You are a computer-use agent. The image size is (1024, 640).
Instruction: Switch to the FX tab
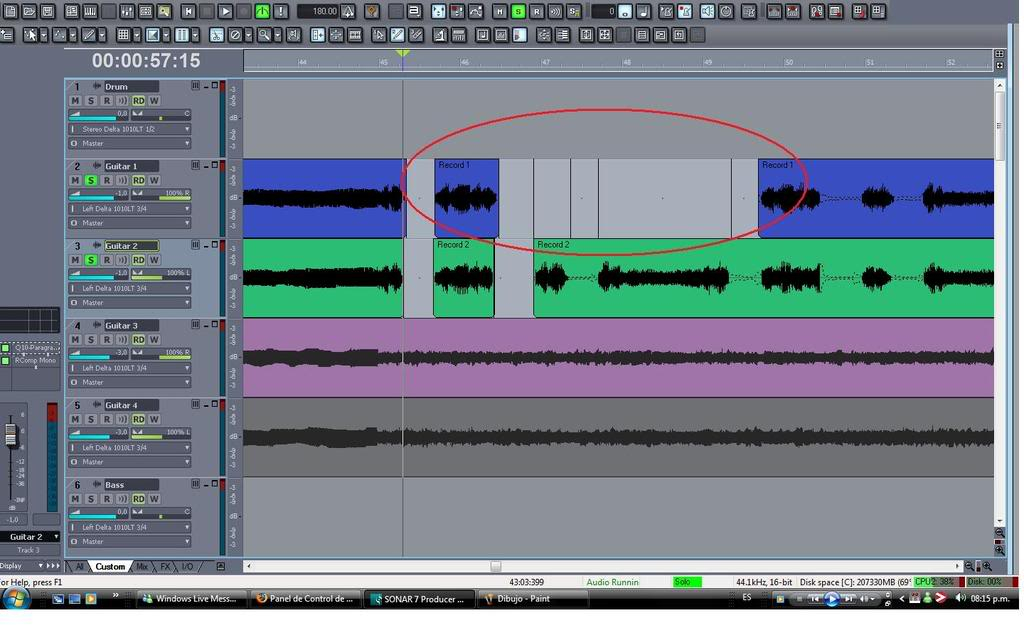[165, 567]
